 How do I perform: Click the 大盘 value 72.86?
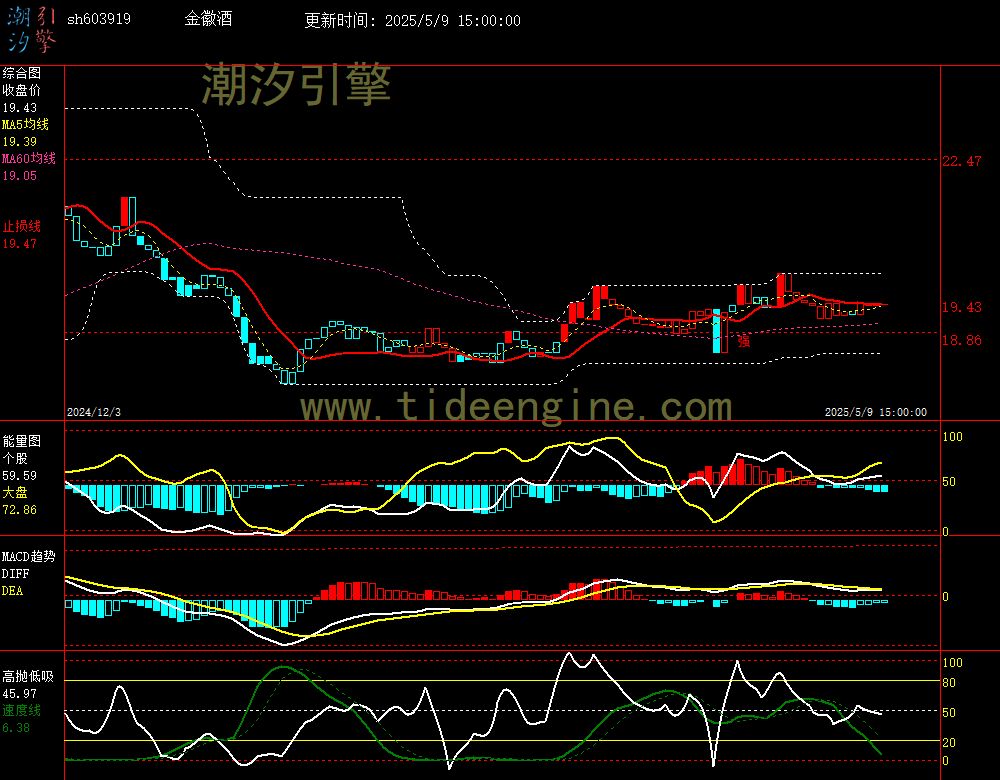point(20,510)
